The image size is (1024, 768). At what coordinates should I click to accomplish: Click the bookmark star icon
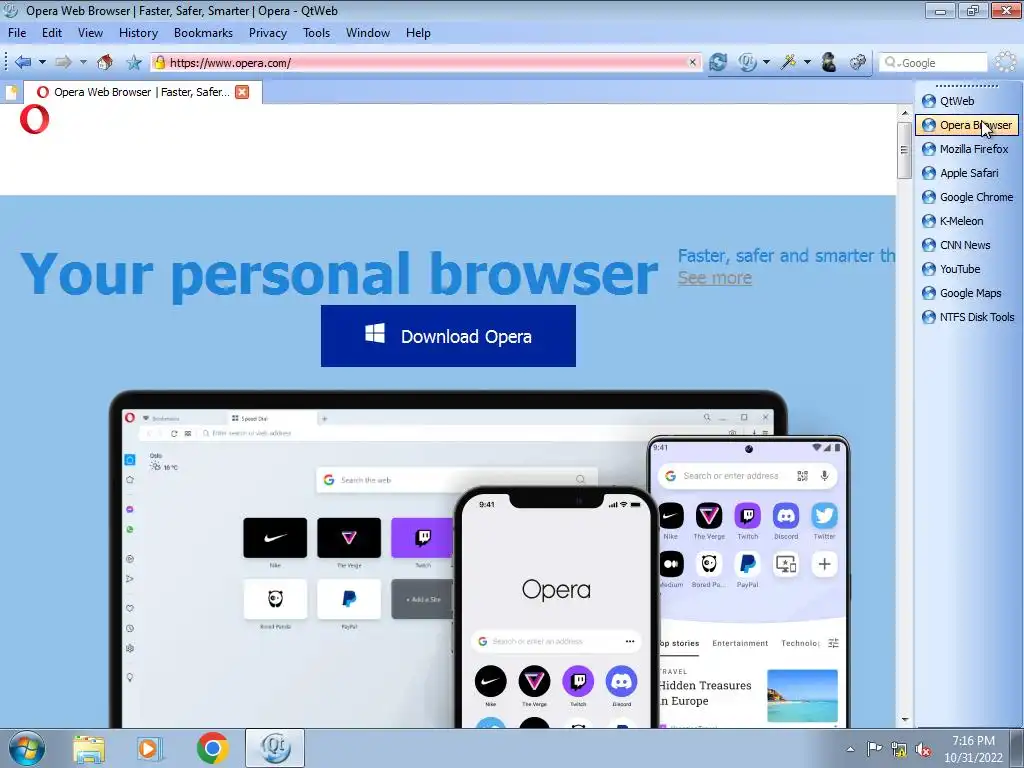[x=134, y=62]
